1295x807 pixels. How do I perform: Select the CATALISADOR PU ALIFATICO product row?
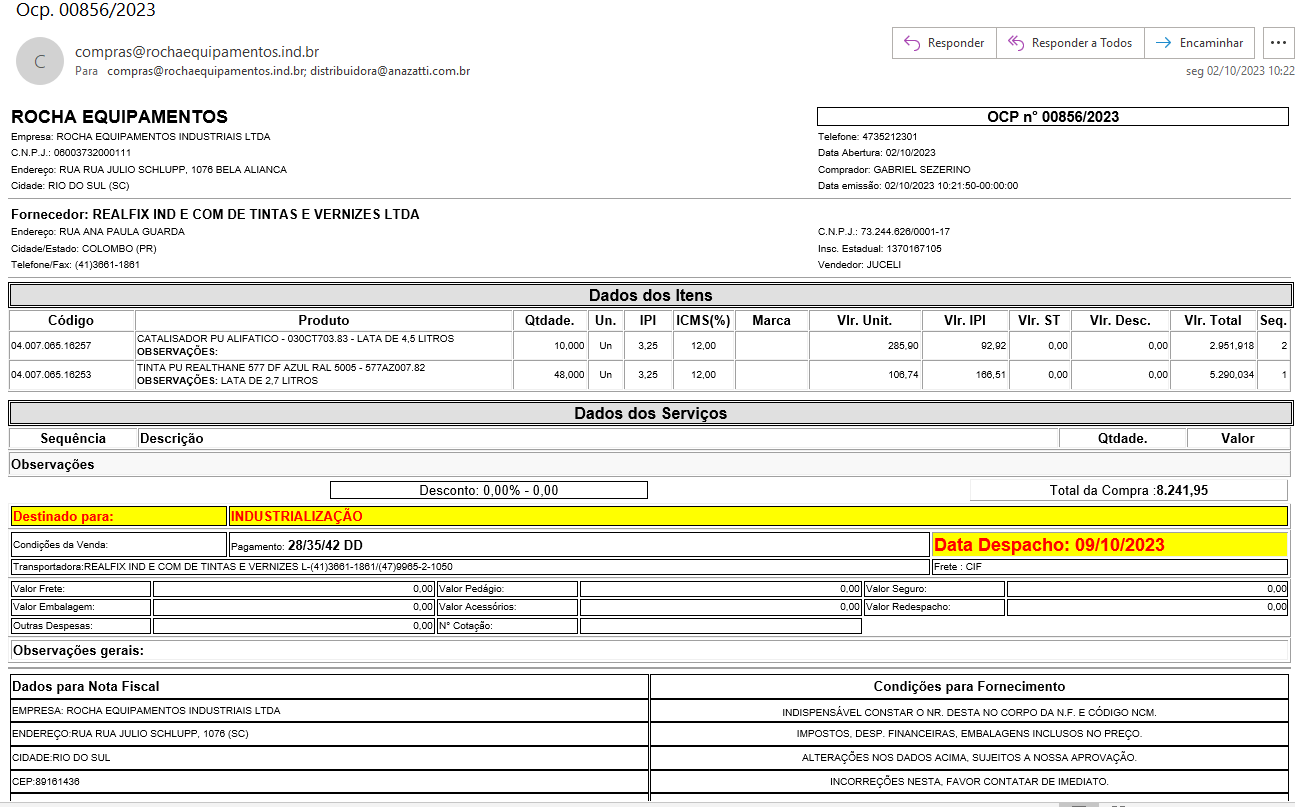coord(295,339)
